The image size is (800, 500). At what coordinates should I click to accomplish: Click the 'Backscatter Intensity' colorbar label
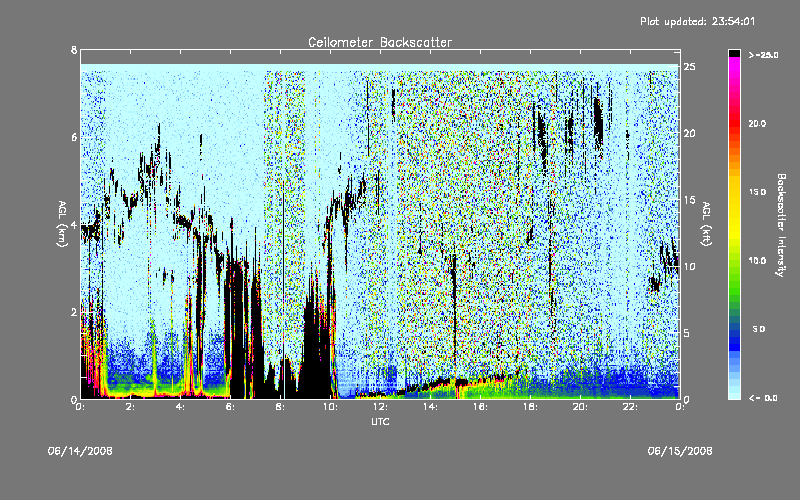click(781, 225)
